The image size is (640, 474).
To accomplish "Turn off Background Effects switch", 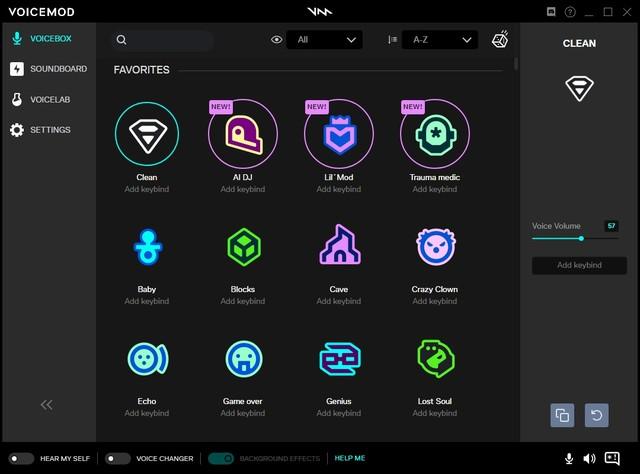I will click(221, 458).
